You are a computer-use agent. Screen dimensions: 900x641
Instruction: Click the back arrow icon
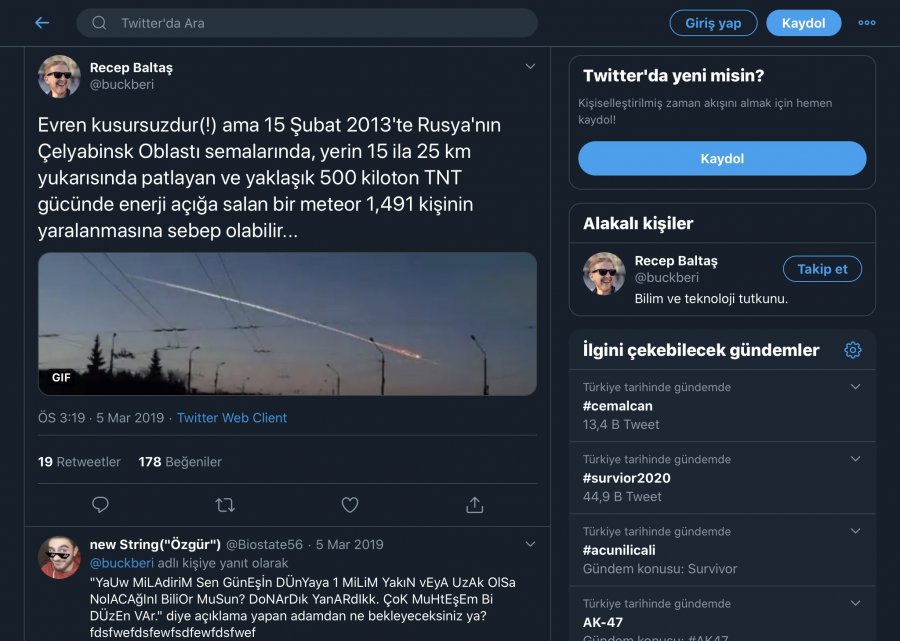coord(42,23)
